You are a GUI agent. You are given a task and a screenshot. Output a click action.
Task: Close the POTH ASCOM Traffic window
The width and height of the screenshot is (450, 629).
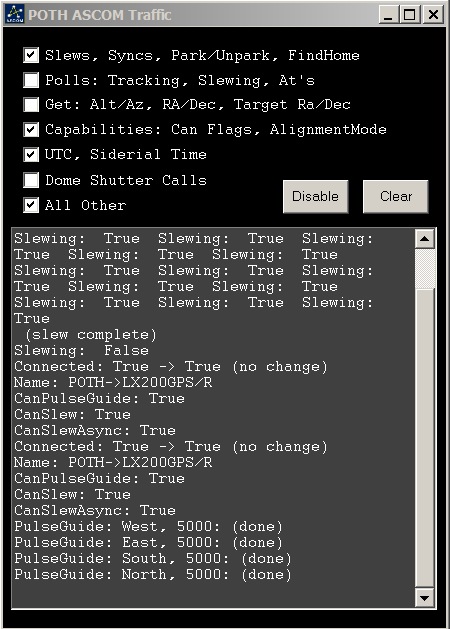(x=434, y=15)
